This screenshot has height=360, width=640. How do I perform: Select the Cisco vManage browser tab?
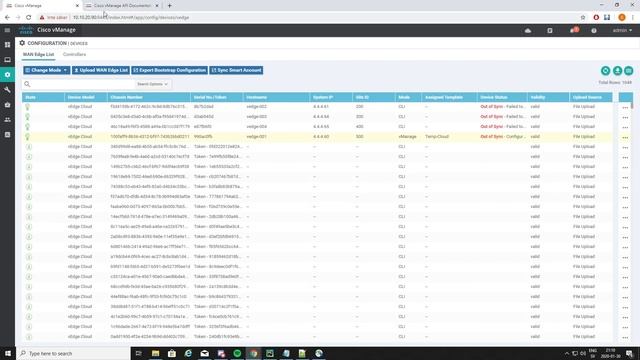42,6
